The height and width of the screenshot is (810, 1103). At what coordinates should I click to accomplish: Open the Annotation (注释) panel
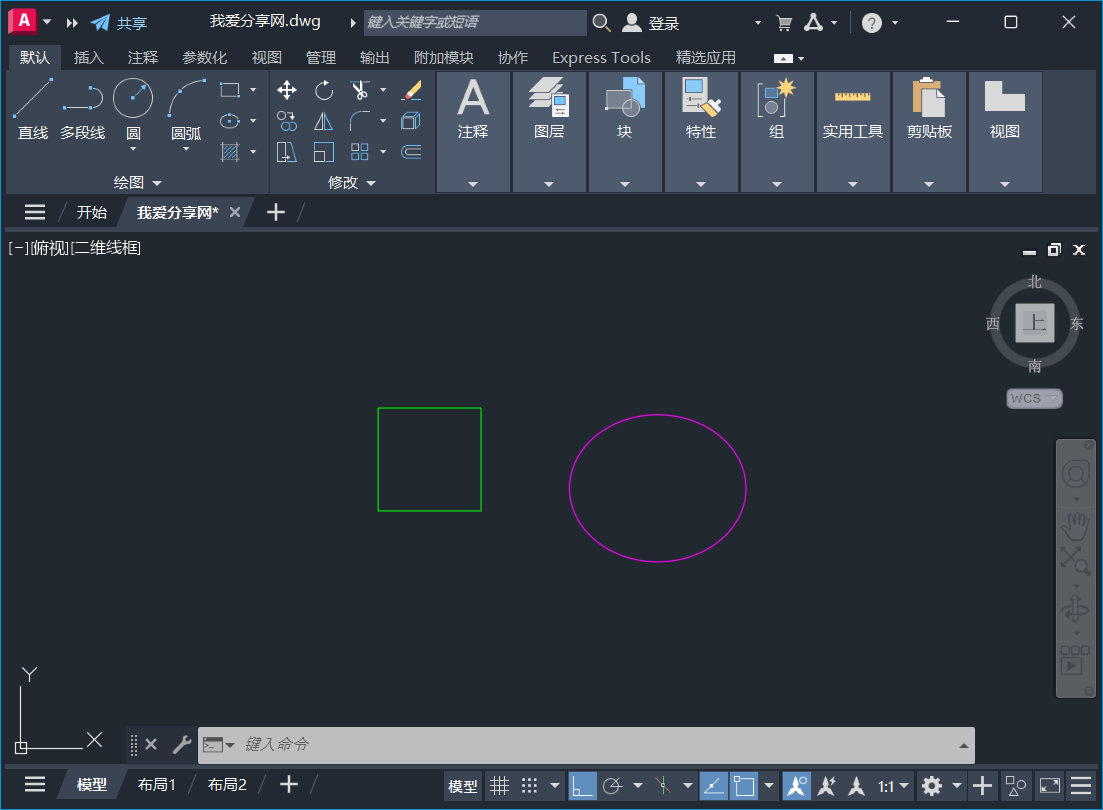(x=473, y=132)
